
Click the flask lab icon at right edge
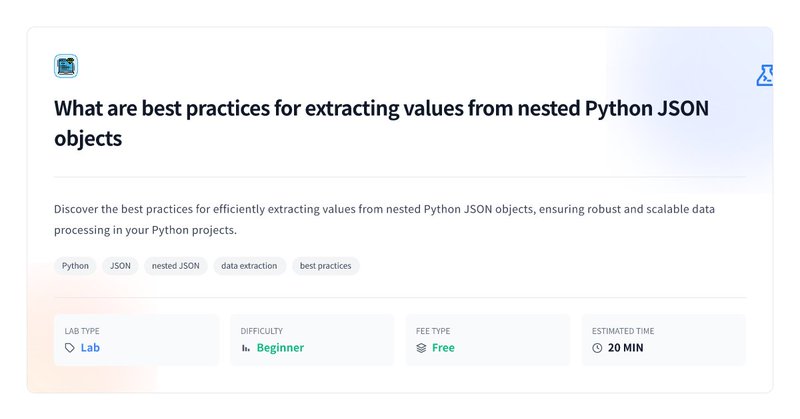[x=764, y=76]
